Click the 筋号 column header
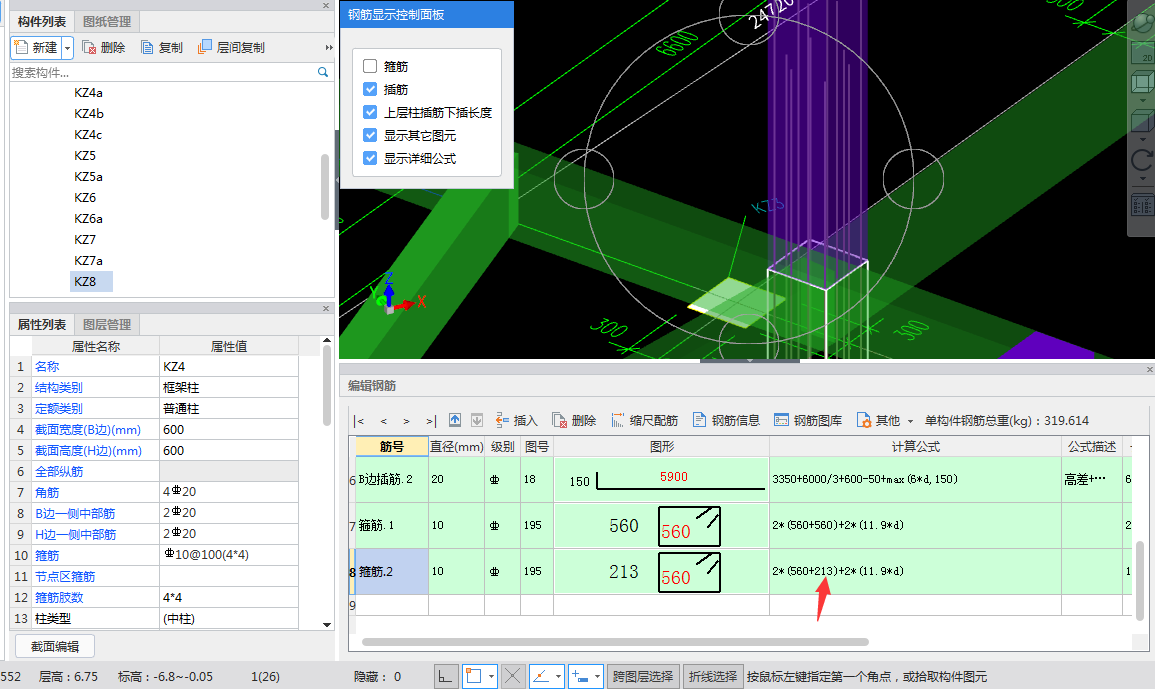The height and width of the screenshot is (689, 1155). 392,447
